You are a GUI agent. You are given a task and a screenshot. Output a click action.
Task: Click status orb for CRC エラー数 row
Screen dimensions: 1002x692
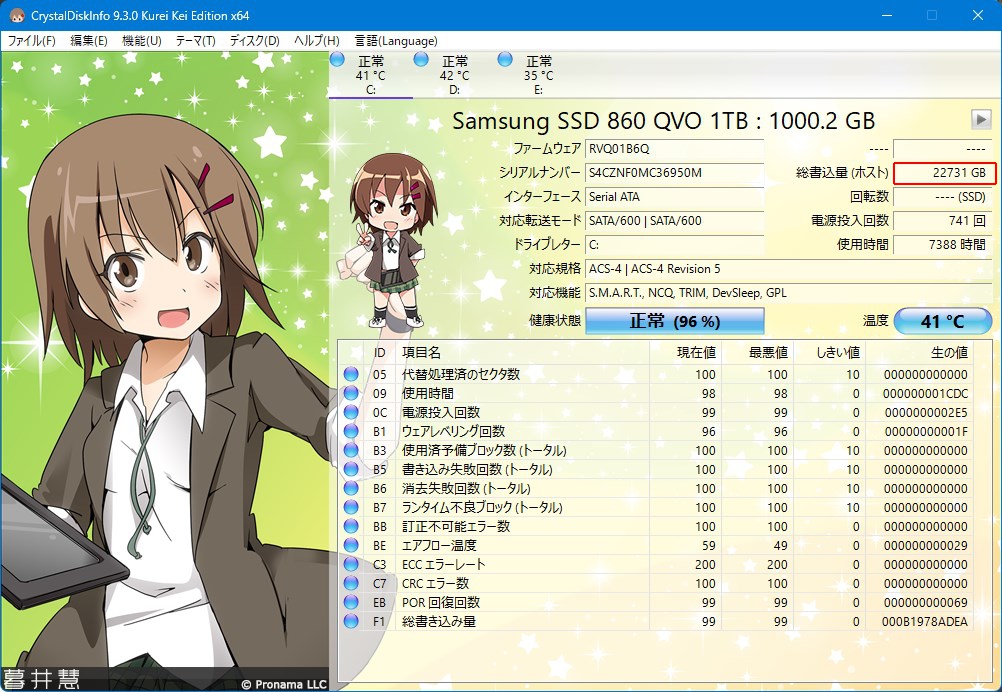pyautogui.click(x=351, y=583)
